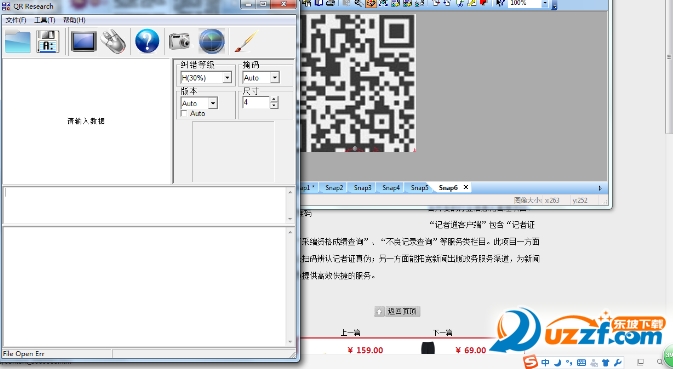Open help with the blue question mark icon
This screenshot has width=673, height=369.
[x=147, y=41]
